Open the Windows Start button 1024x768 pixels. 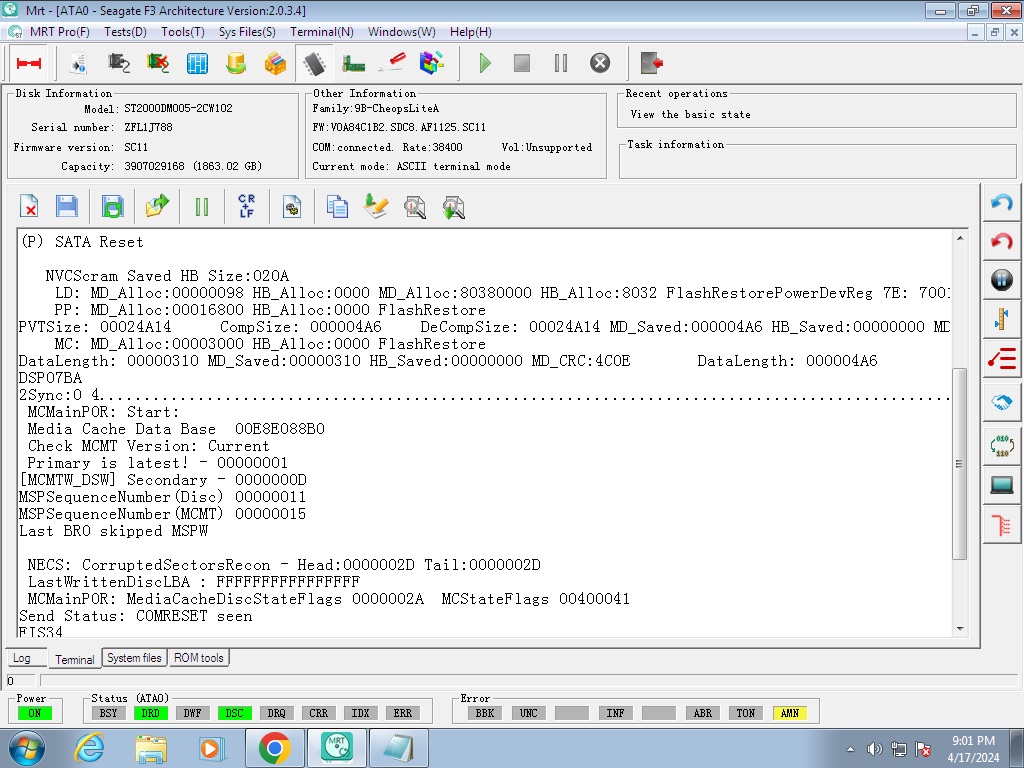click(x=27, y=748)
